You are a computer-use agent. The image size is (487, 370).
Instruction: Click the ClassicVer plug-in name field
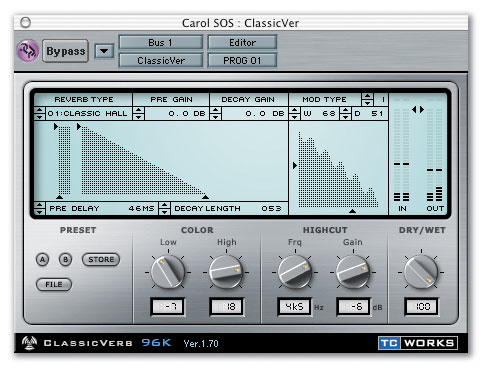pyautogui.click(x=161, y=61)
